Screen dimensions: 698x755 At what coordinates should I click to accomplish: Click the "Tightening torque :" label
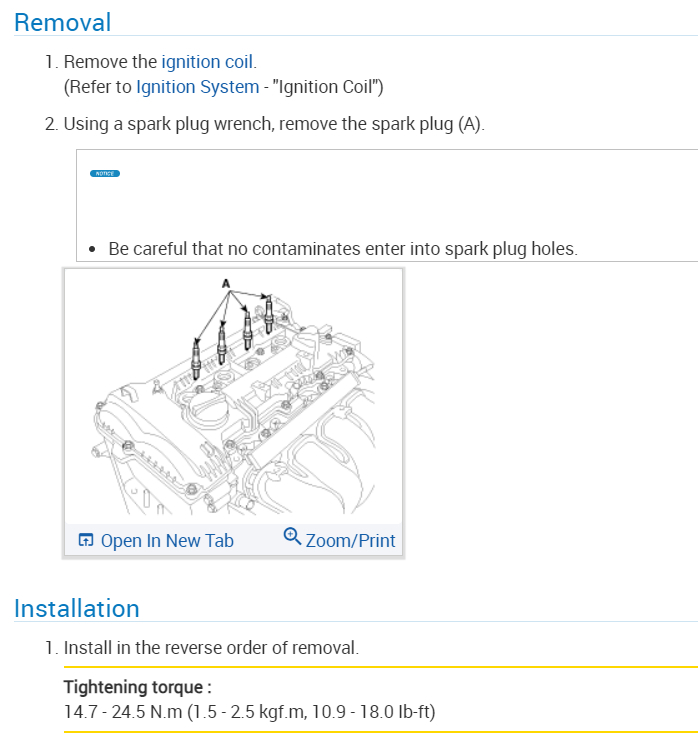137,687
